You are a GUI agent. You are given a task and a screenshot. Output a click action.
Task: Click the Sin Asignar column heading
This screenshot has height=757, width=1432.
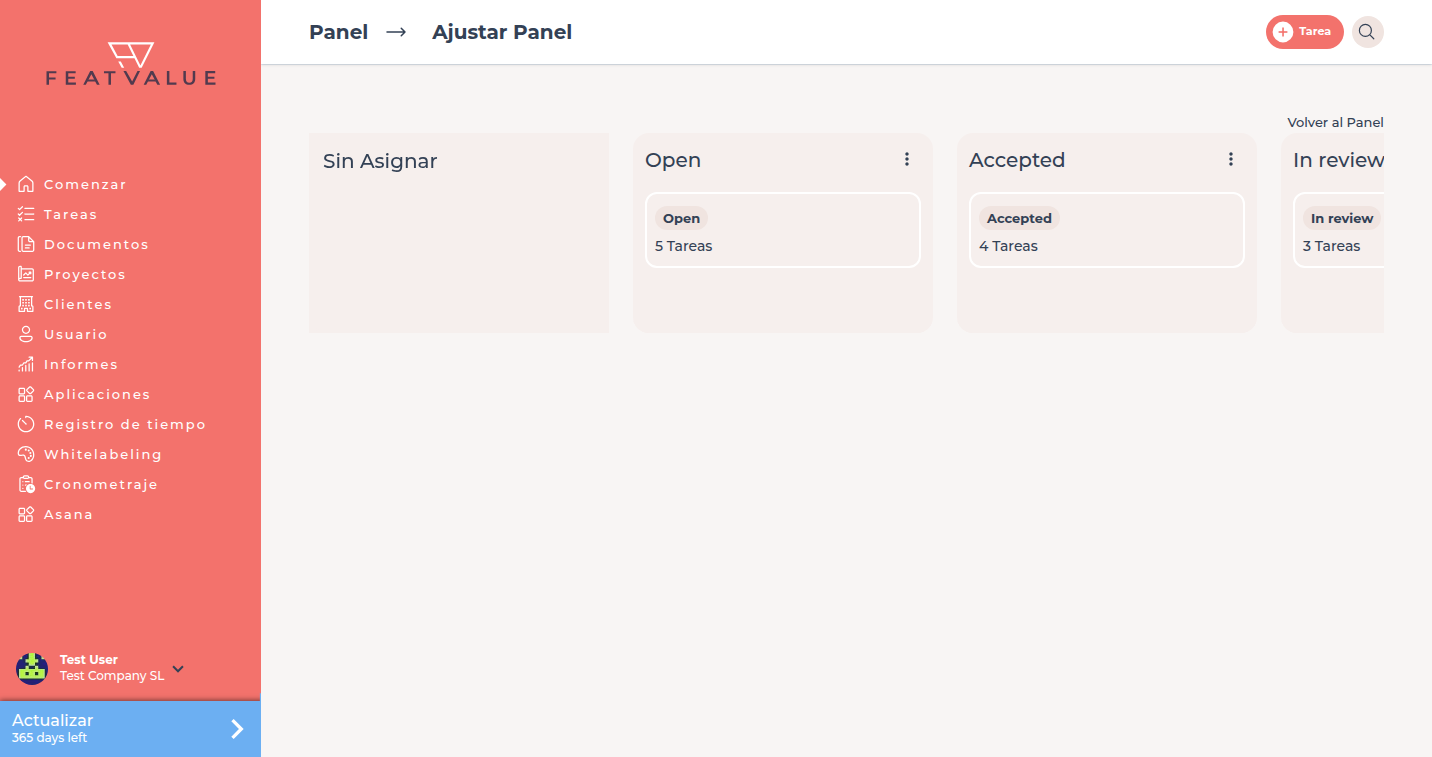coord(380,161)
